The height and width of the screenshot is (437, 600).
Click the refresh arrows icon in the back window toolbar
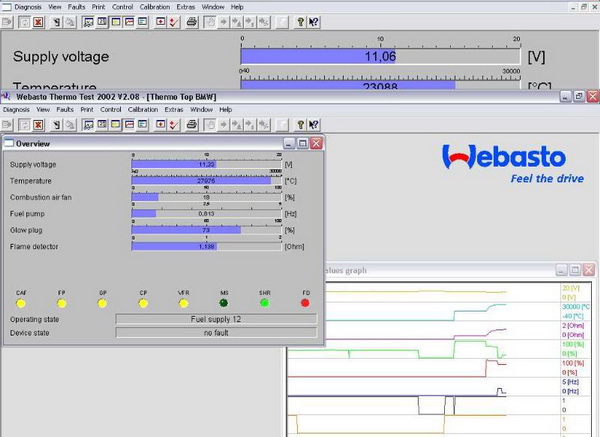(24, 22)
